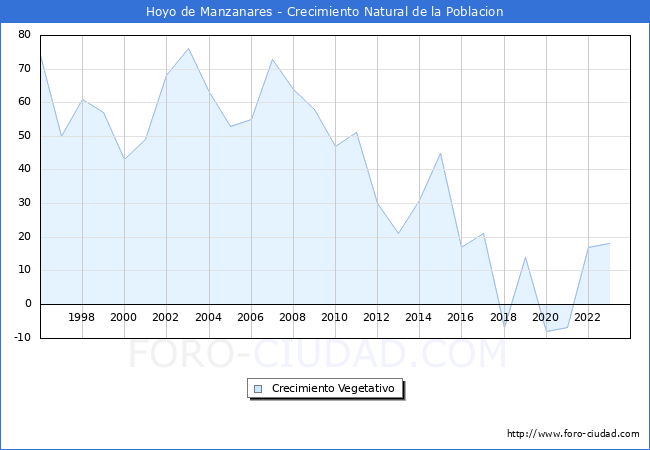Screen dimensions: 650x450
Task: Click the x-axis label 2010
Action: 335,317
